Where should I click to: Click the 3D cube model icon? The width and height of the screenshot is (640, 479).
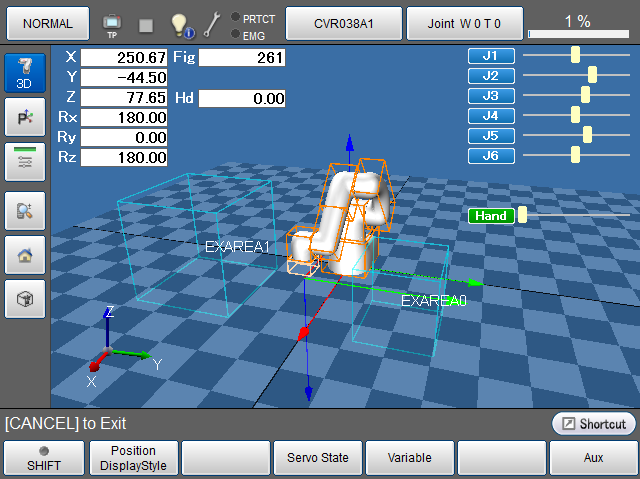point(24,298)
